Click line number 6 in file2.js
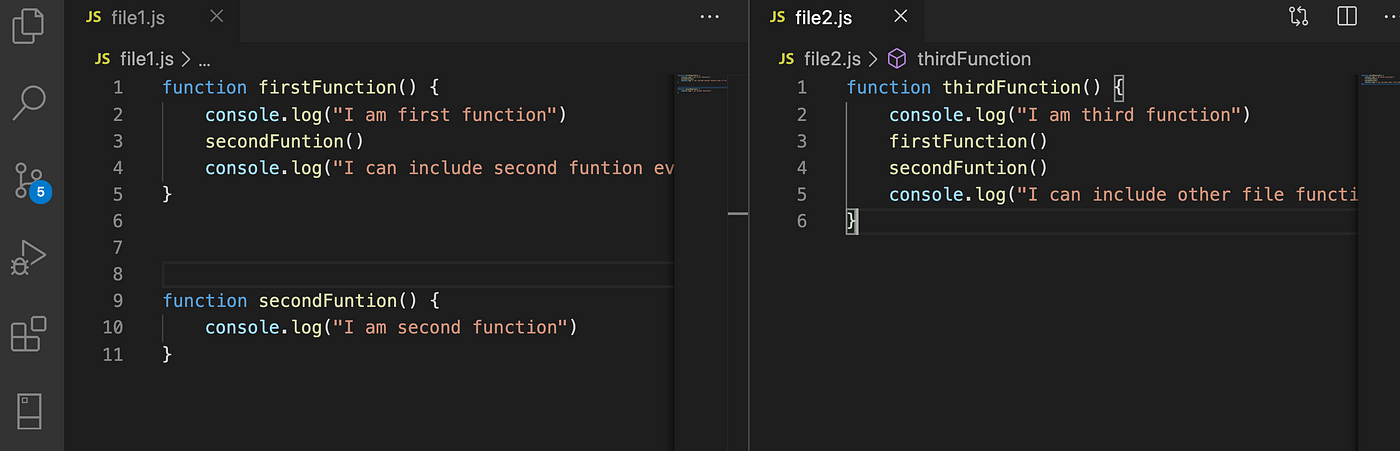 [802, 221]
